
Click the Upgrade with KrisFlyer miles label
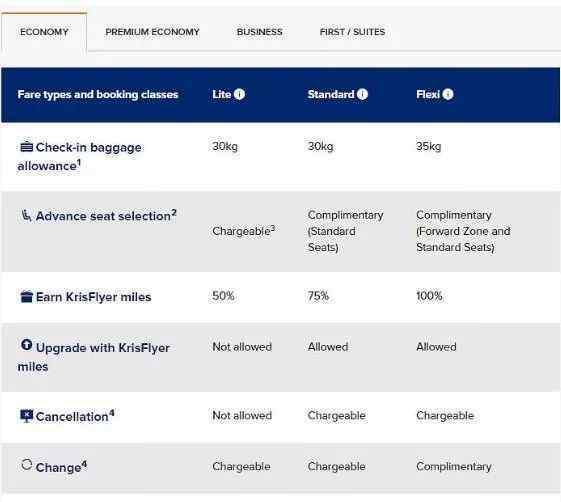[x=94, y=357]
